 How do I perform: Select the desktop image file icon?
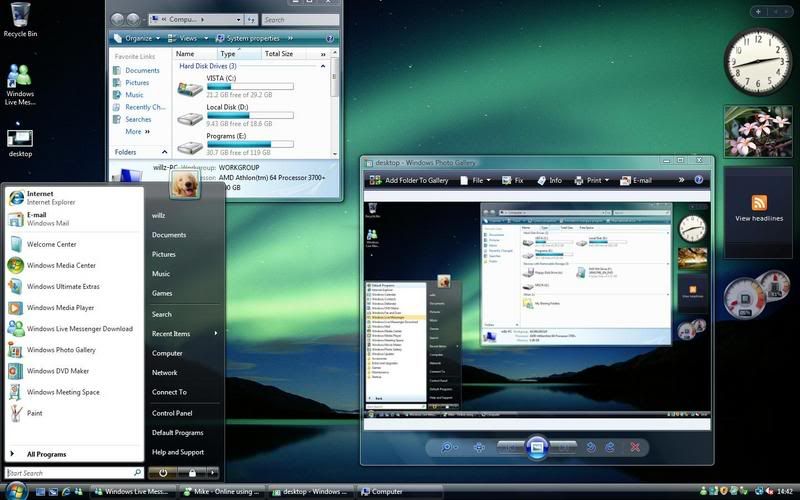coord(20,143)
